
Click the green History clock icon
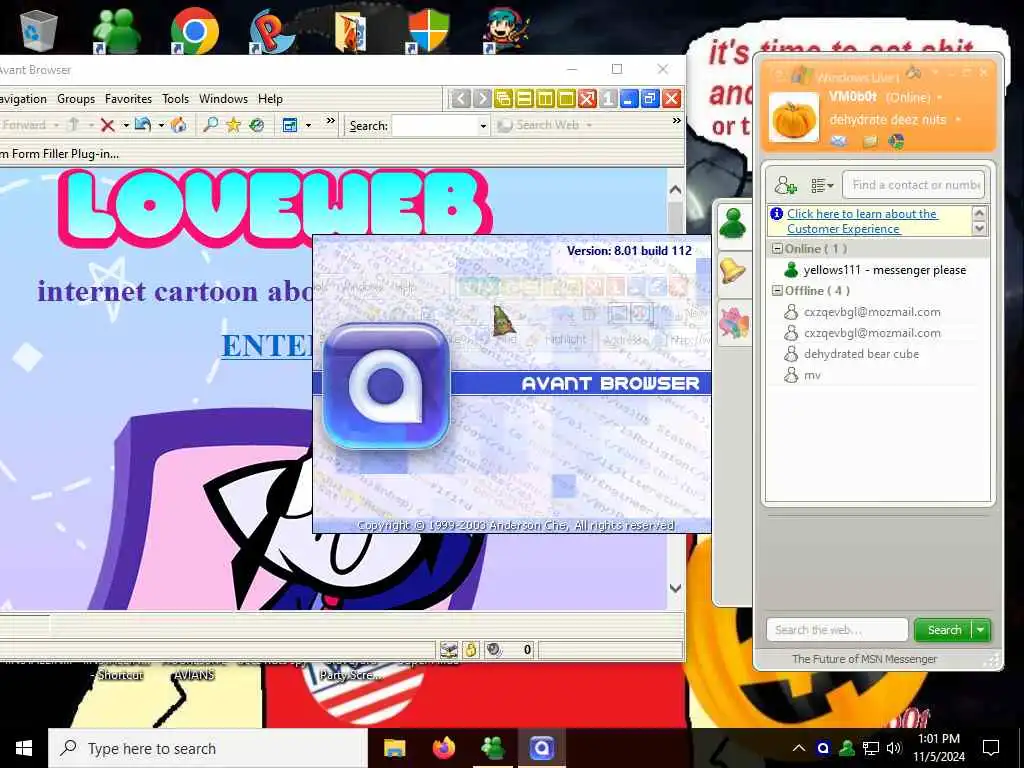click(x=257, y=125)
